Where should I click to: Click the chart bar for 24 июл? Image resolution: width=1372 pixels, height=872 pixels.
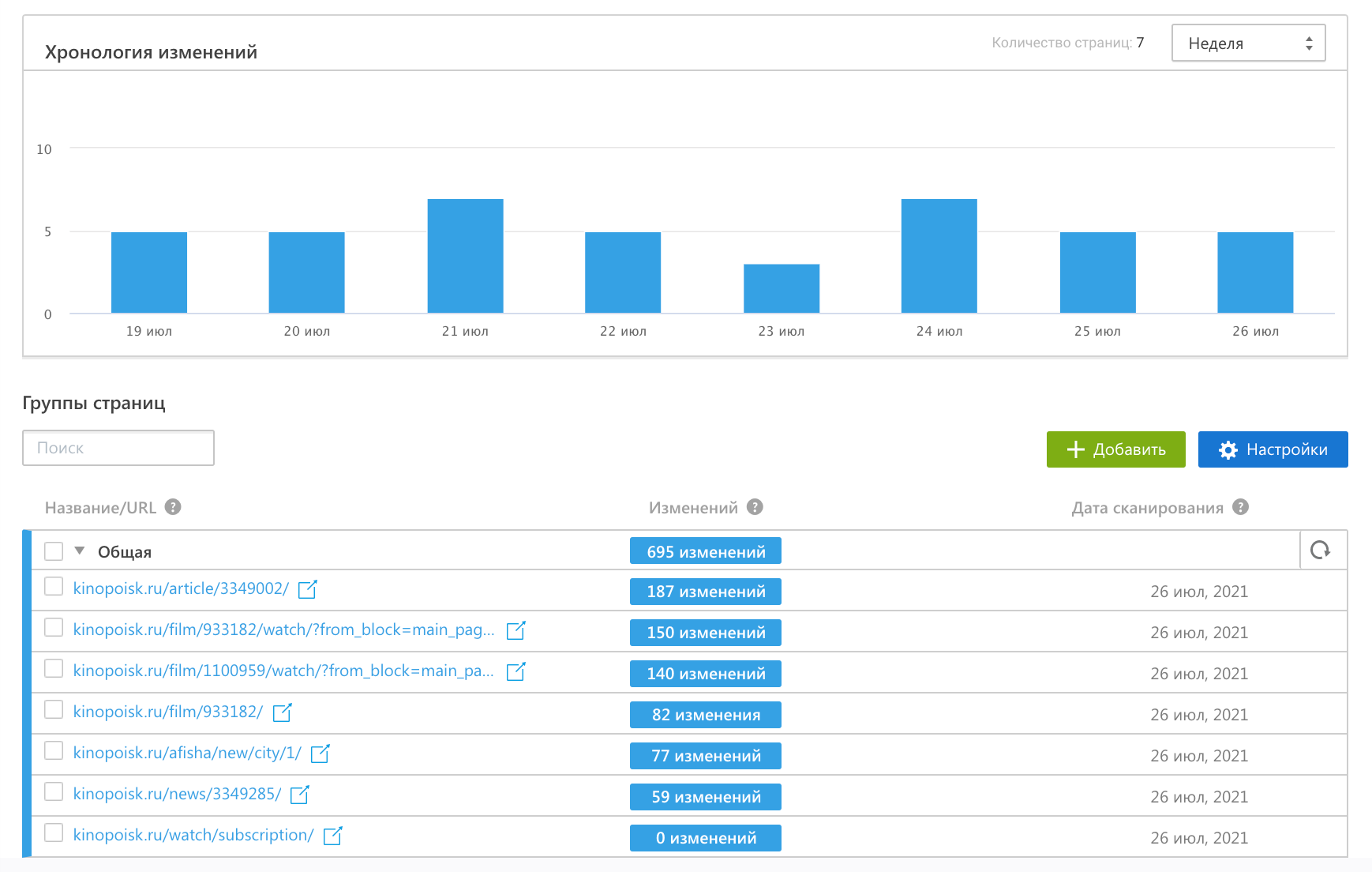[939, 256]
